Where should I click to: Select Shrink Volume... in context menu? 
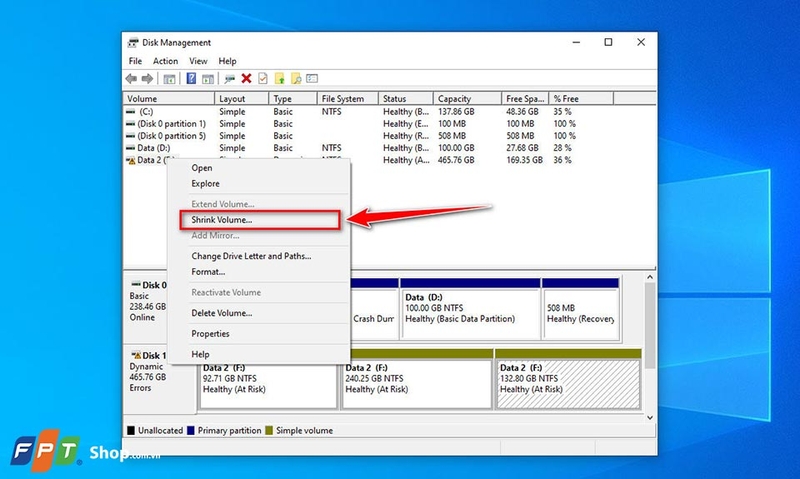259,220
